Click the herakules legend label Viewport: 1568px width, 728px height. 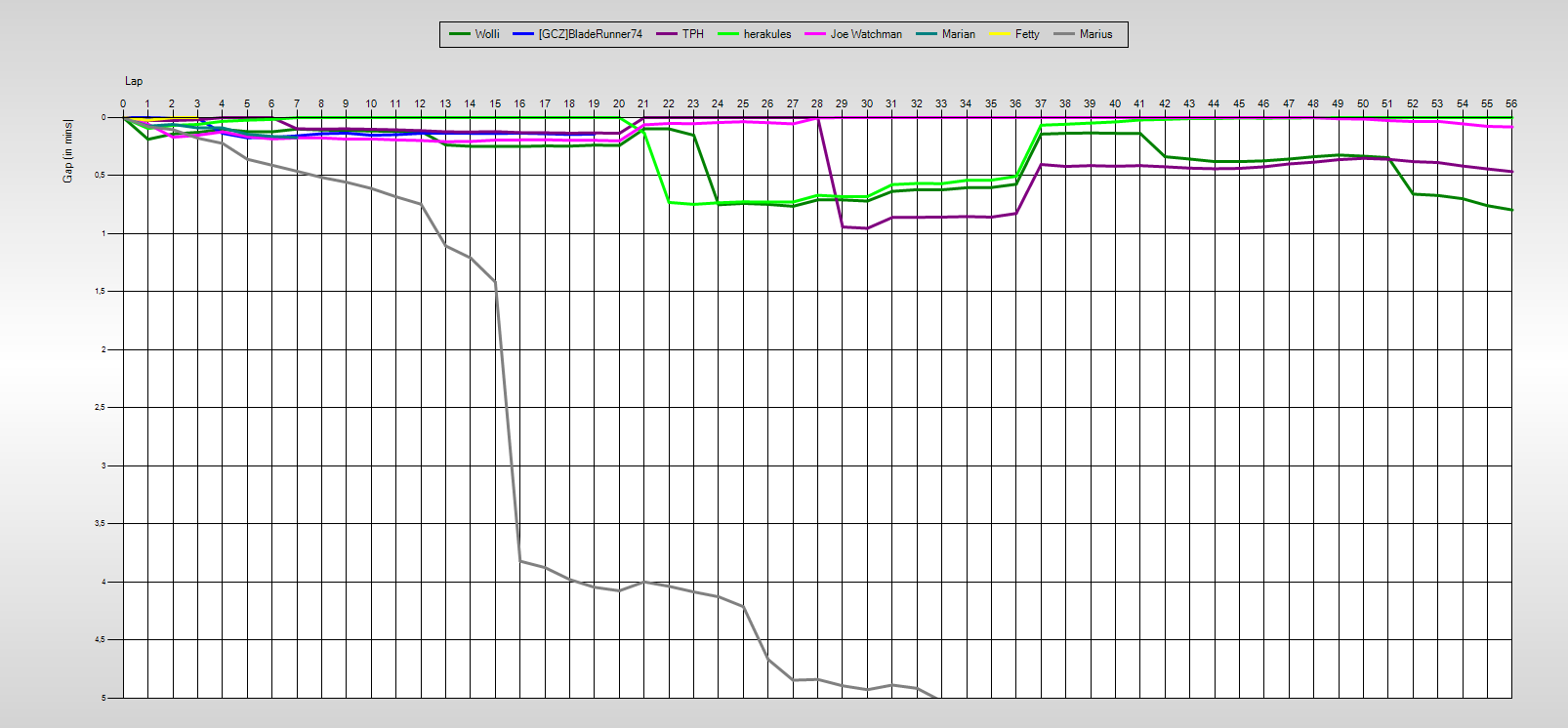(767, 34)
